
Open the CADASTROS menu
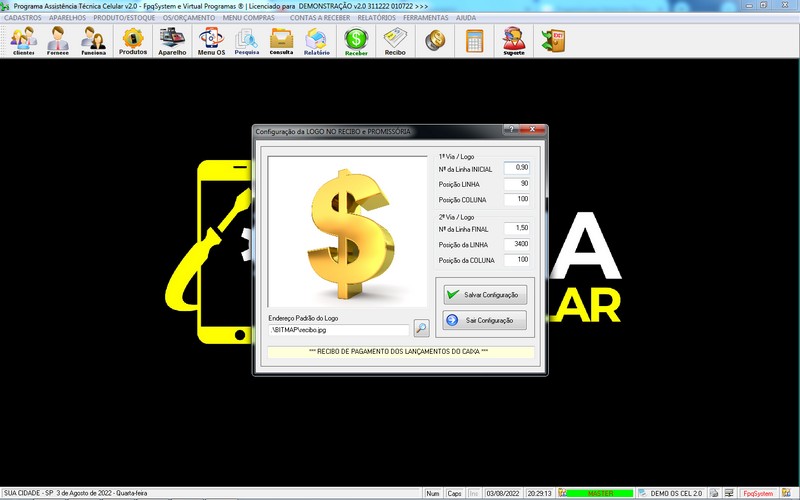click(x=23, y=17)
